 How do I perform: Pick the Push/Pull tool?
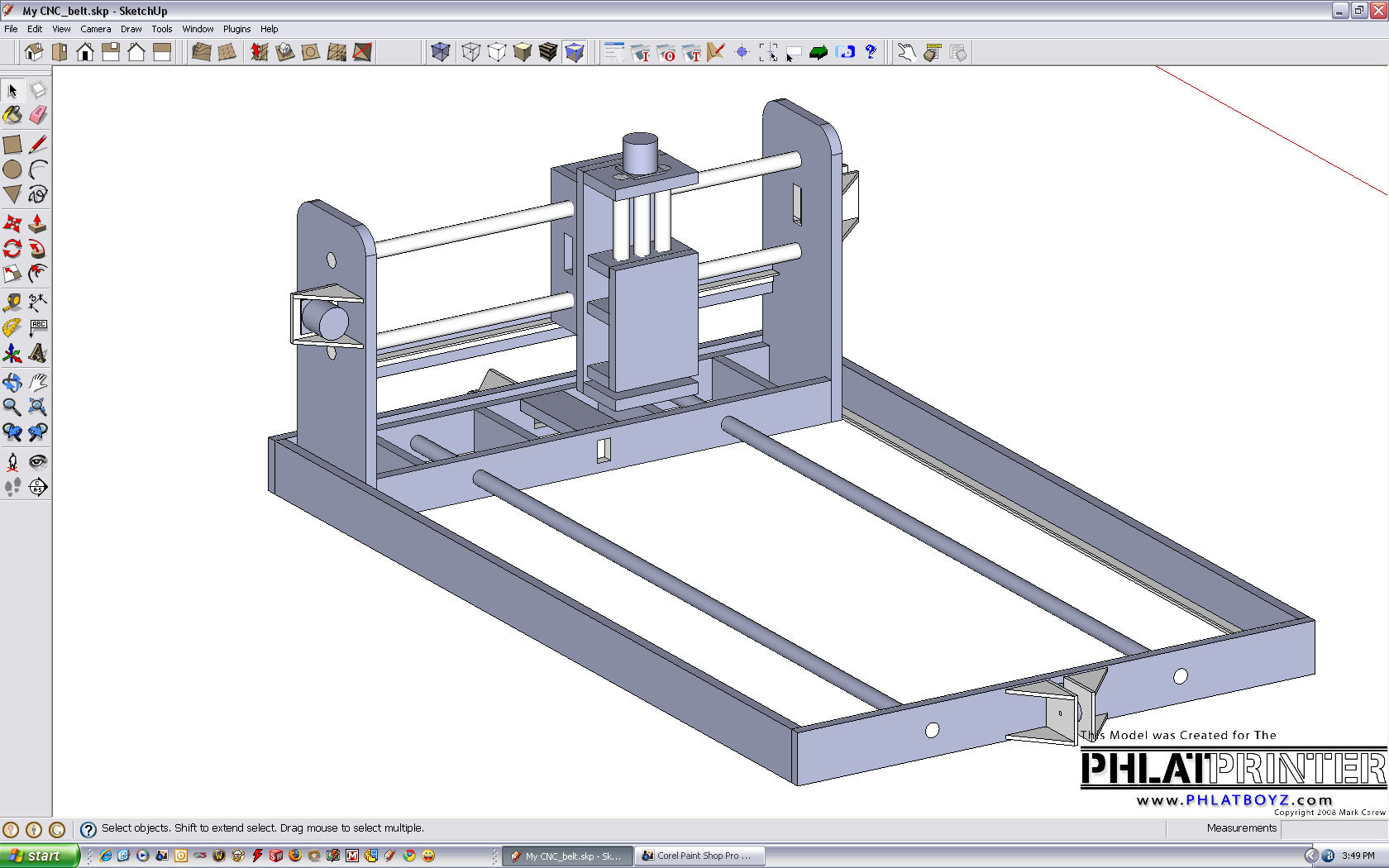pos(38,224)
